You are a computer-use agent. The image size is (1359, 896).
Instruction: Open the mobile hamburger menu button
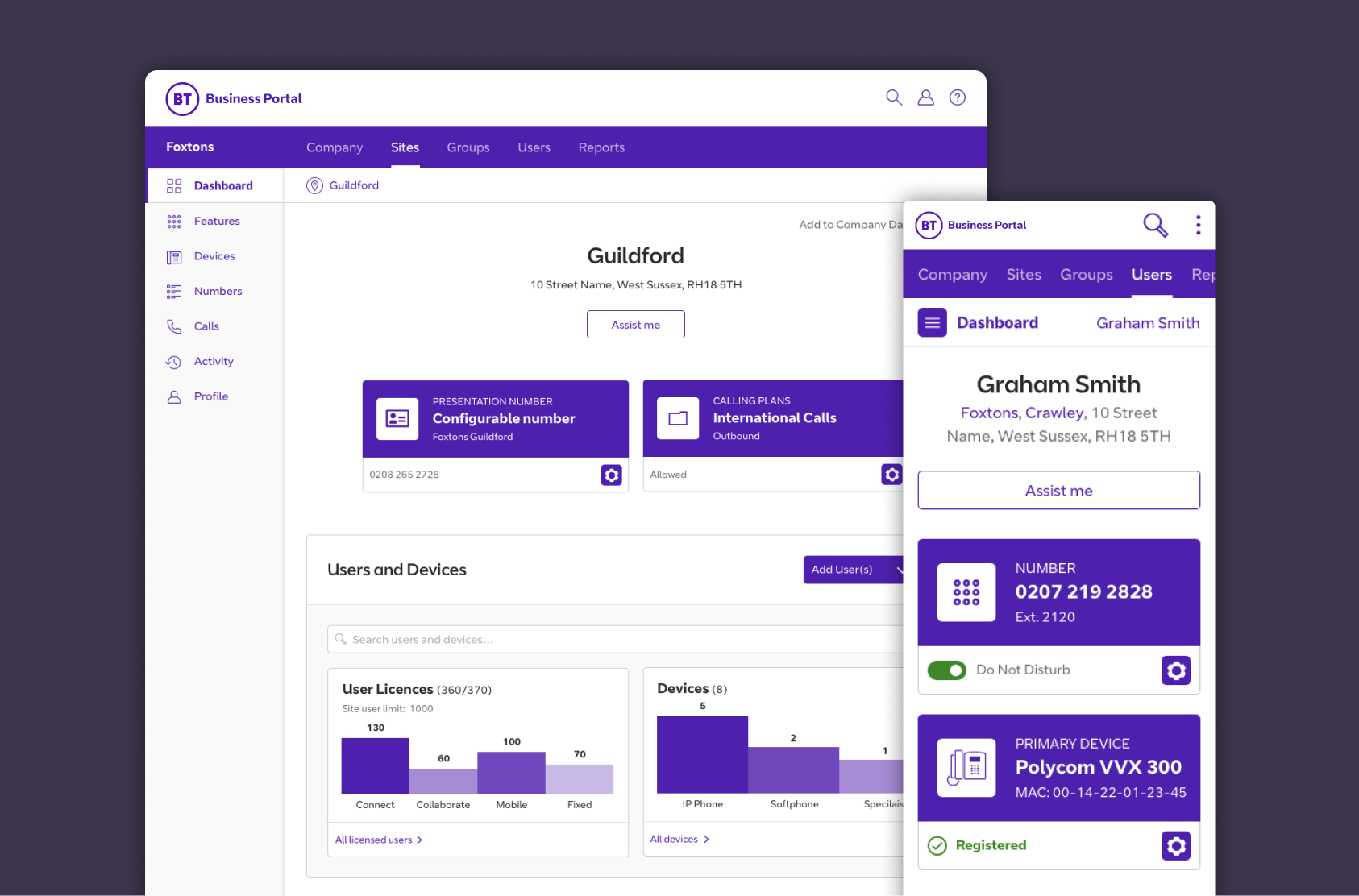tap(932, 323)
